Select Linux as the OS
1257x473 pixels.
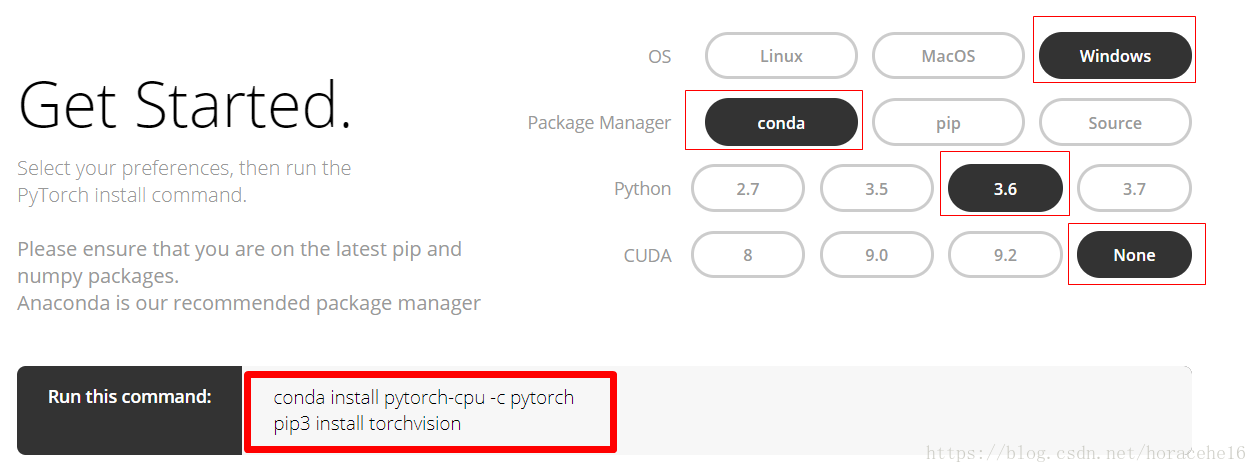tap(781, 56)
